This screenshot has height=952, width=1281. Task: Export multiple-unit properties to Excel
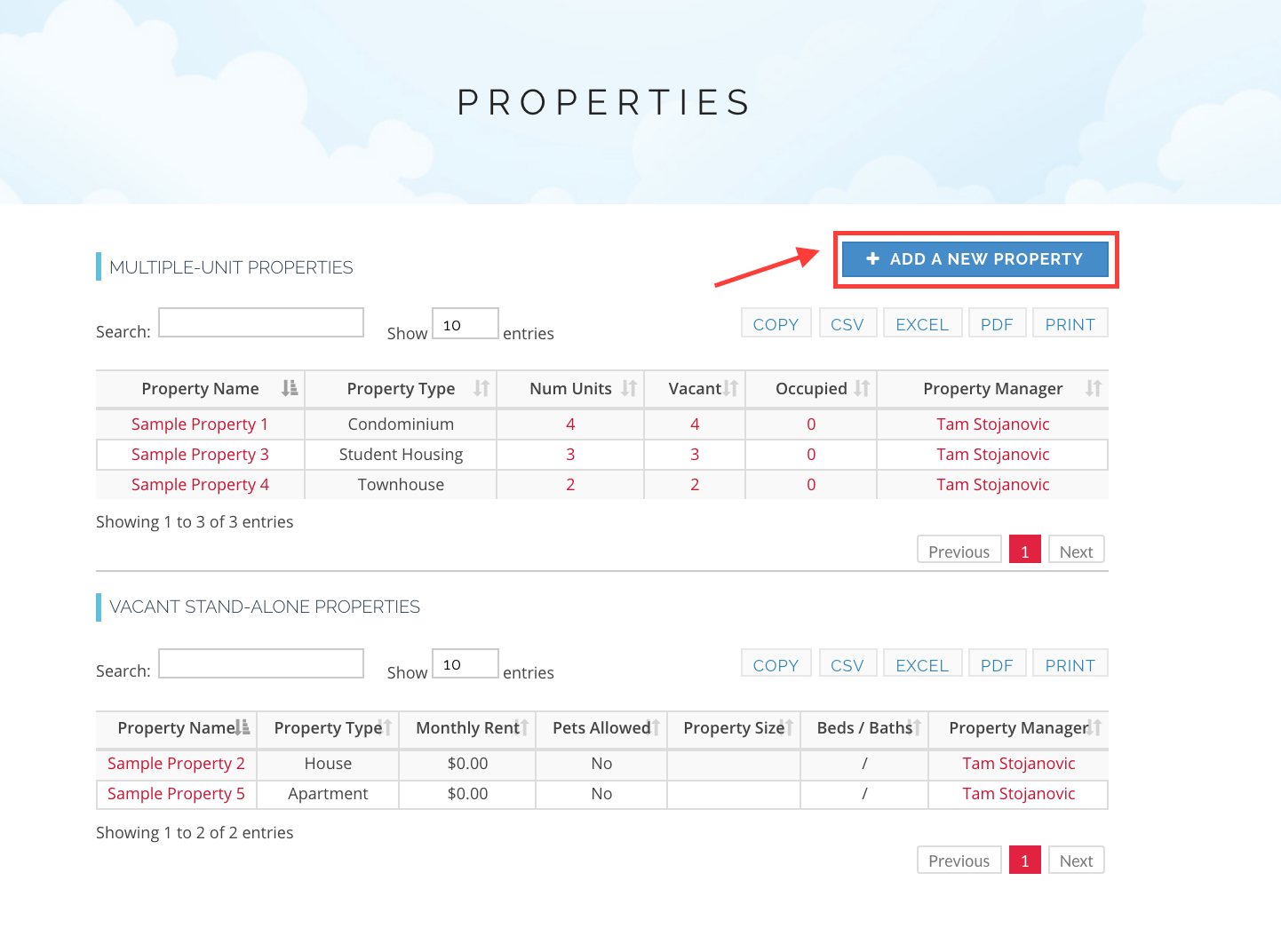(922, 323)
